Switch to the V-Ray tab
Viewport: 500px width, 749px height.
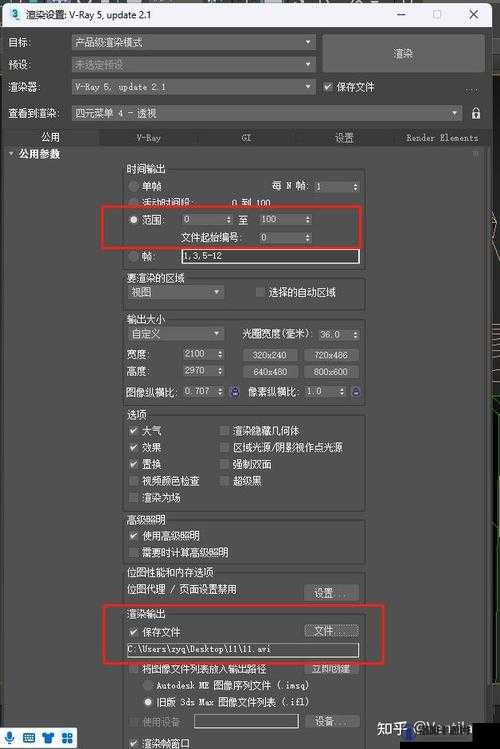(149, 138)
